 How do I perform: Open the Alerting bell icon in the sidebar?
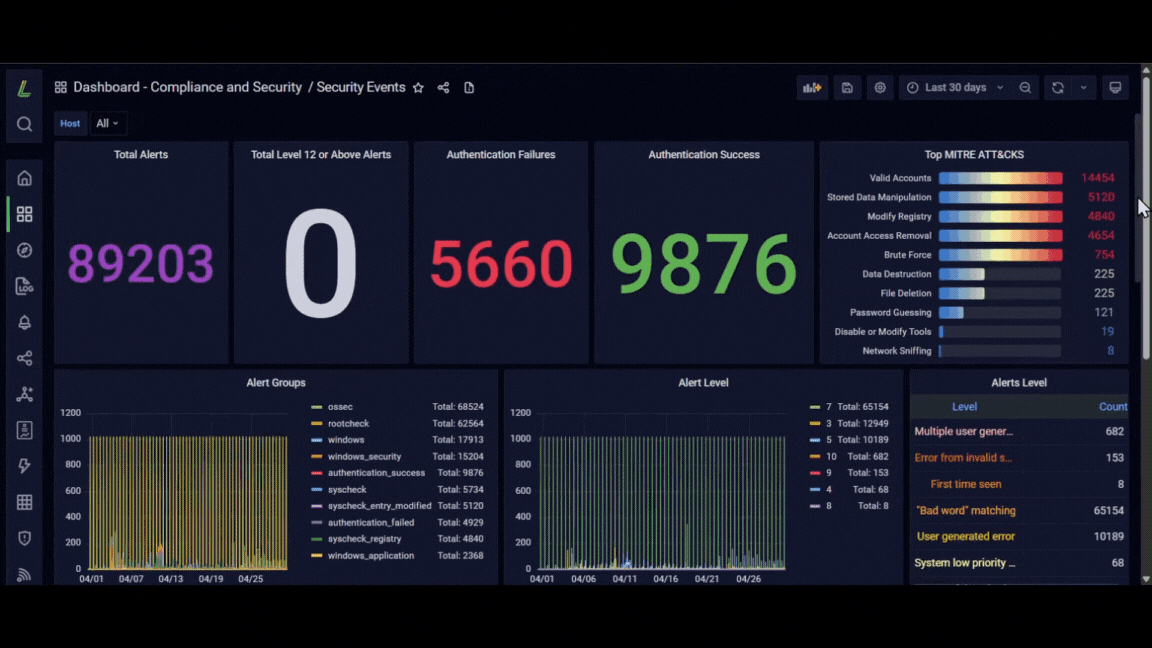(x=24, y=323)
